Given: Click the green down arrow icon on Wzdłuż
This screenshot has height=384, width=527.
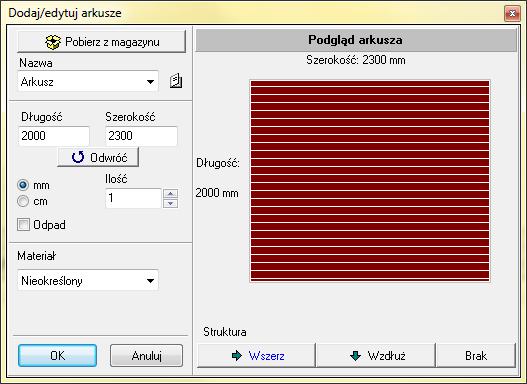Looking at the screenshot, I should click(x=355, y=355).
